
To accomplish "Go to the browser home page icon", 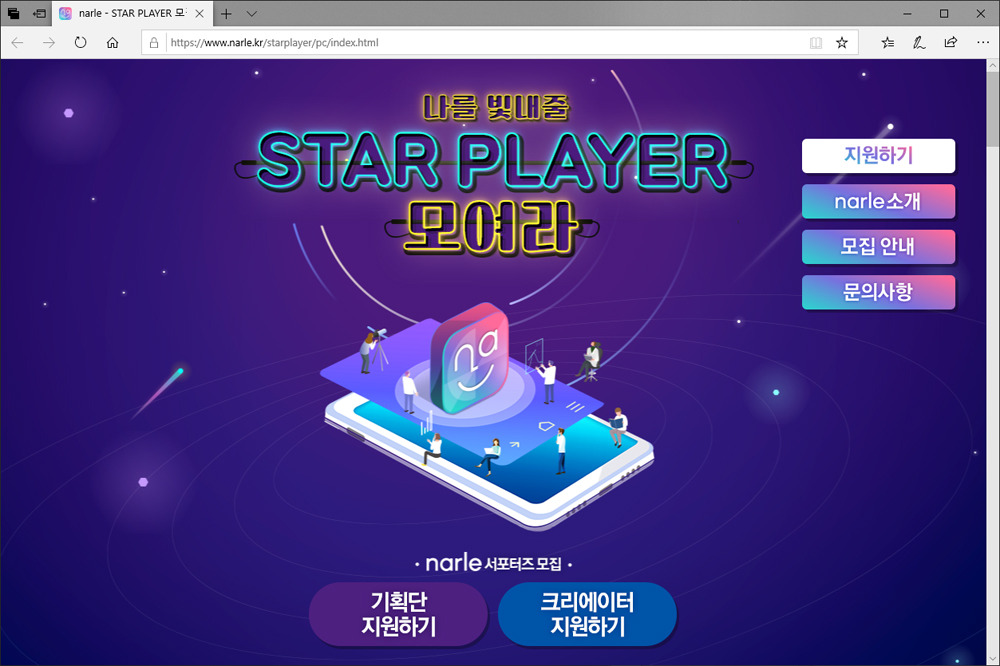I will [112, 43].
